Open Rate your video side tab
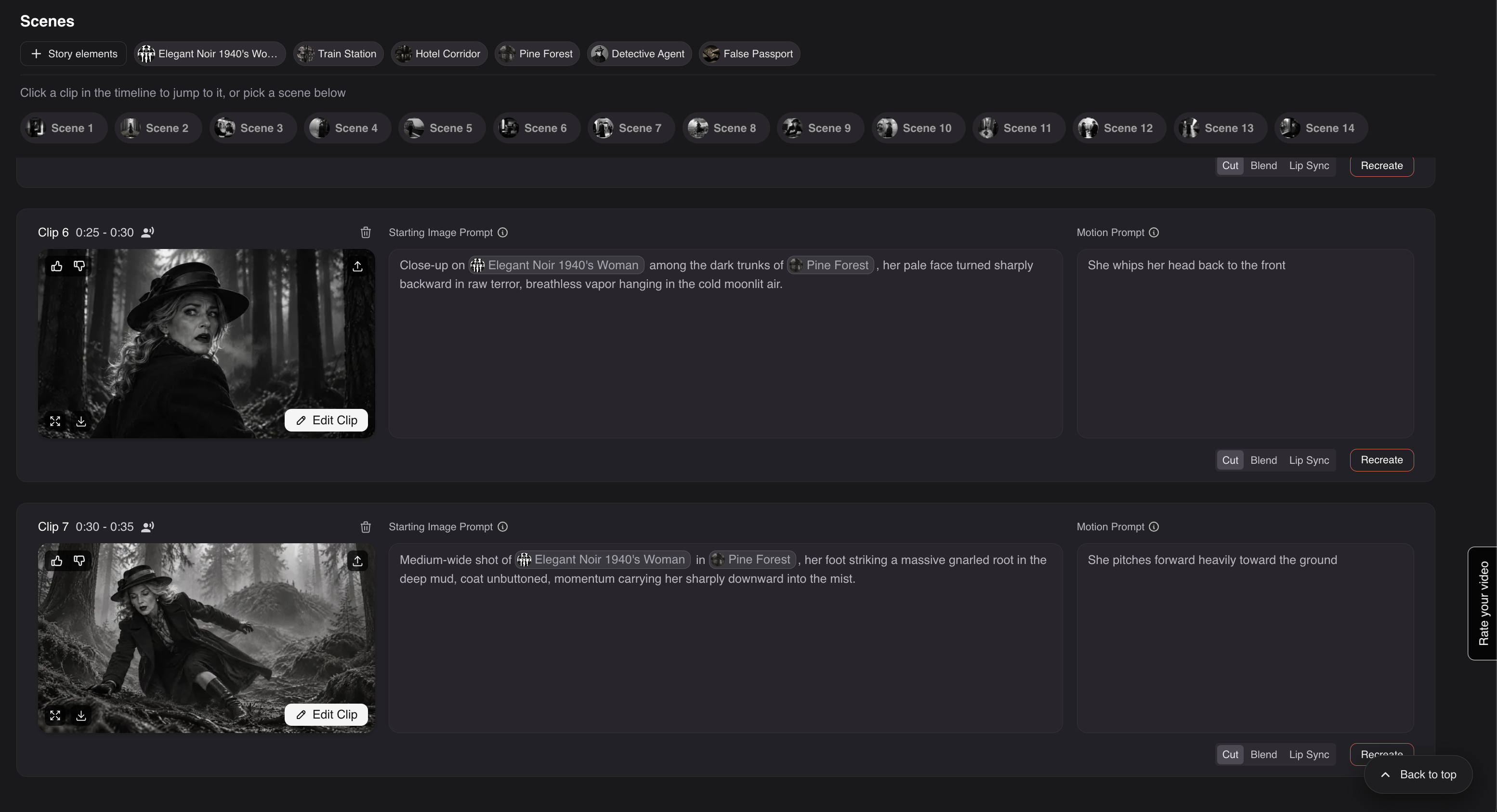The height and width of the screenshot is (812, 1497). [x=1483, y=603]
